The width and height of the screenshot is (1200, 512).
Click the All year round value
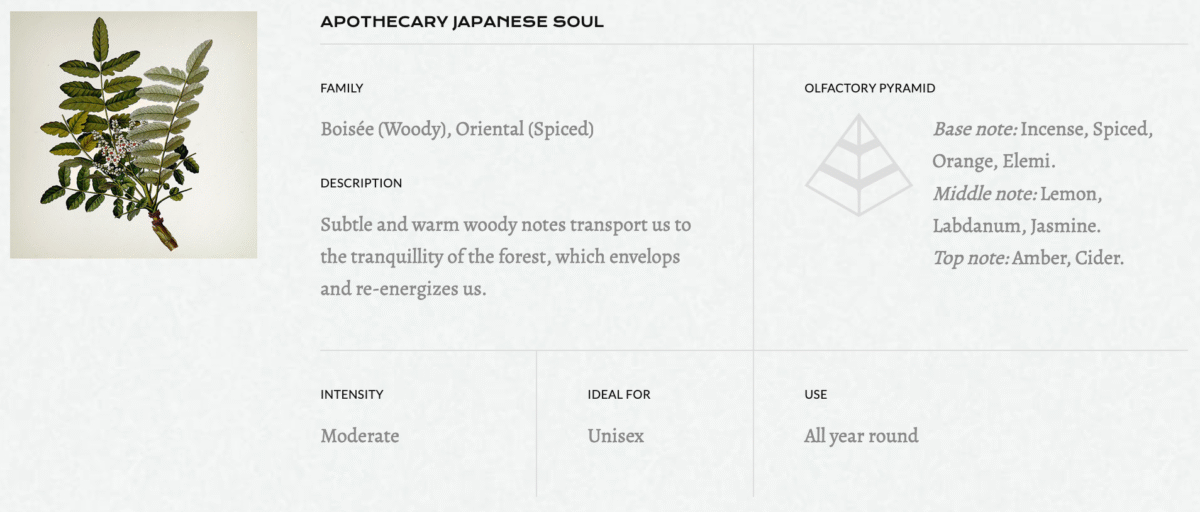coord(861,436)
